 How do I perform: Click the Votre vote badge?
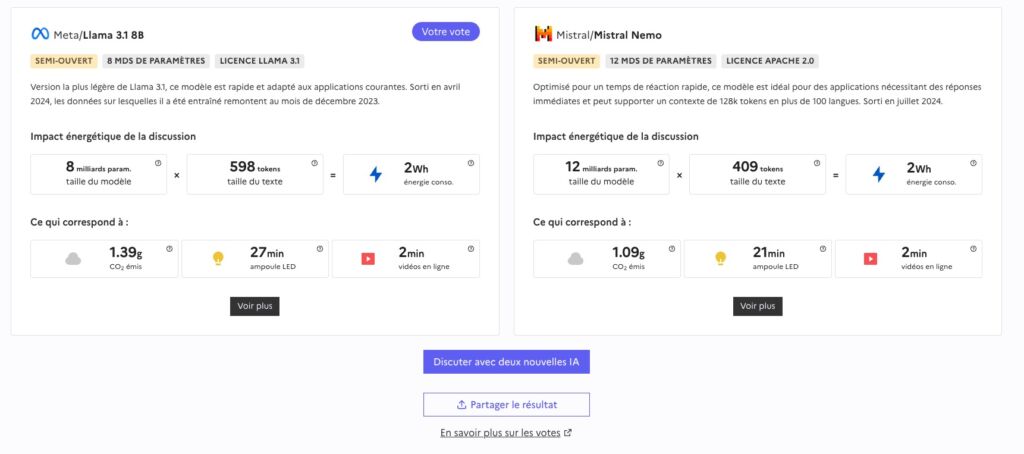446,32
